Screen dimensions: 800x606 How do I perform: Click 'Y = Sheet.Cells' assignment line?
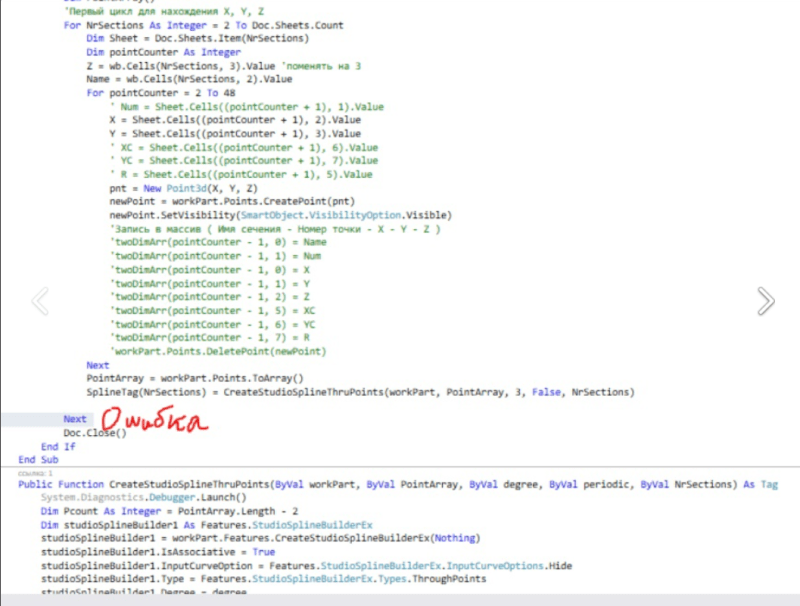pyautogui.click(x=235, y=134)
